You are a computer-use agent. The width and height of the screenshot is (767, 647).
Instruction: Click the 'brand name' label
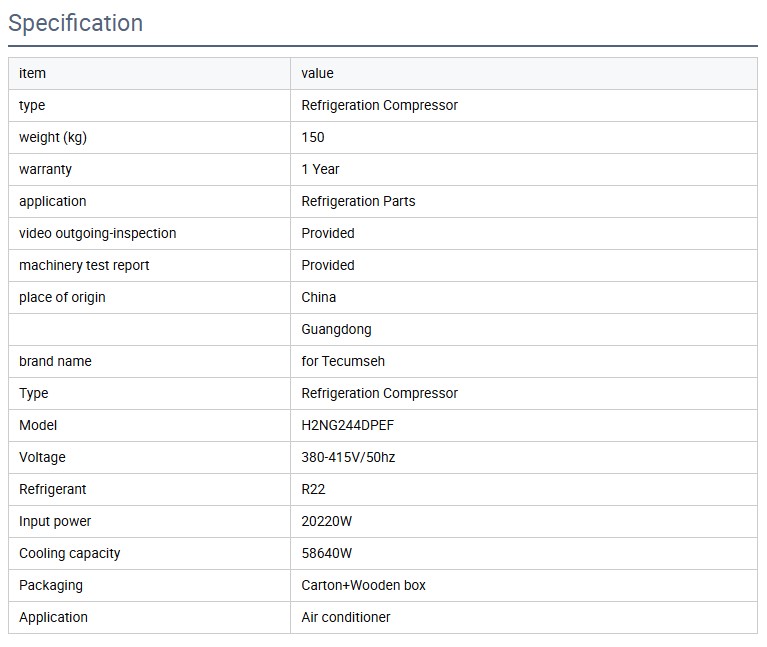pyautogui.click(x=55, y=361)
